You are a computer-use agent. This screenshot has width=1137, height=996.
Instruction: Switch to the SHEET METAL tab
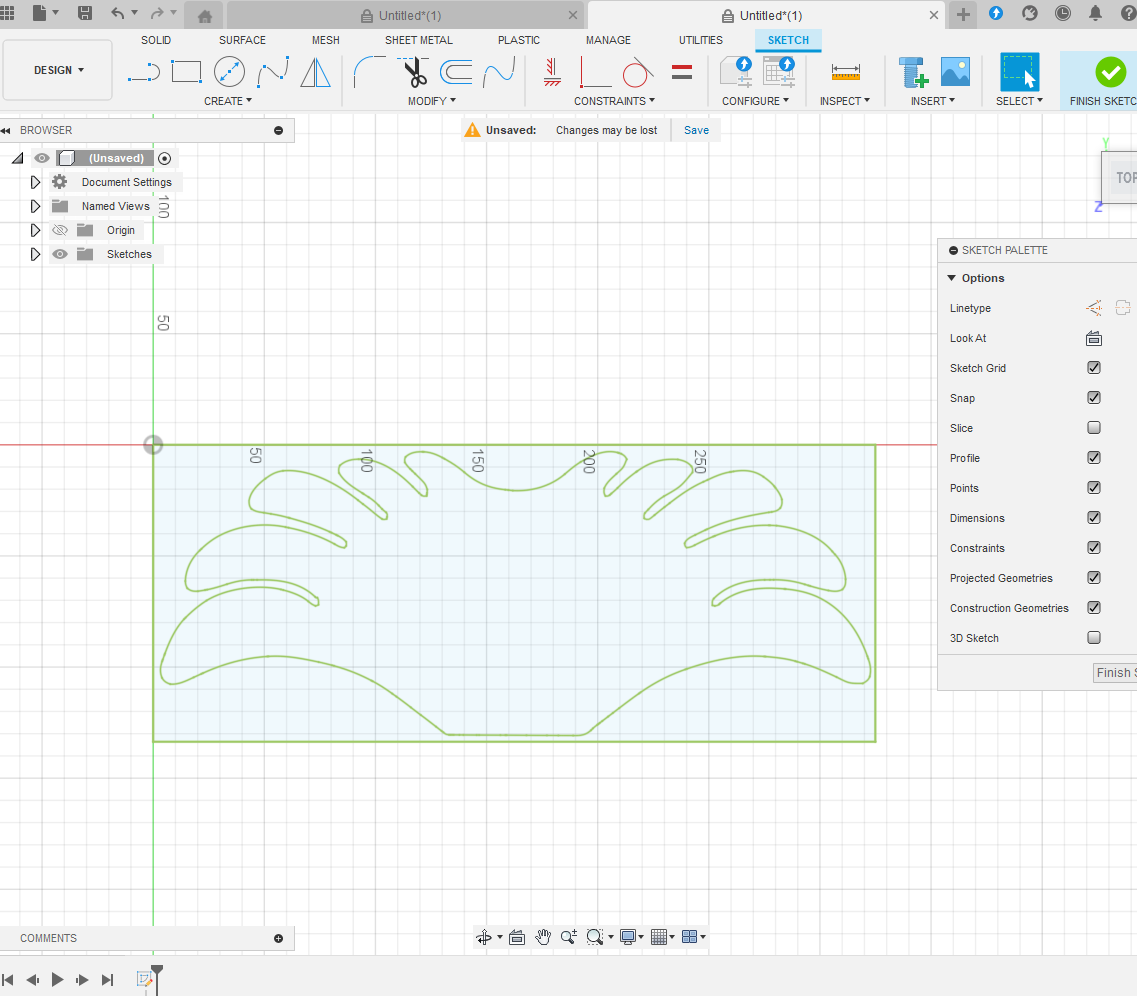(418, 41)
